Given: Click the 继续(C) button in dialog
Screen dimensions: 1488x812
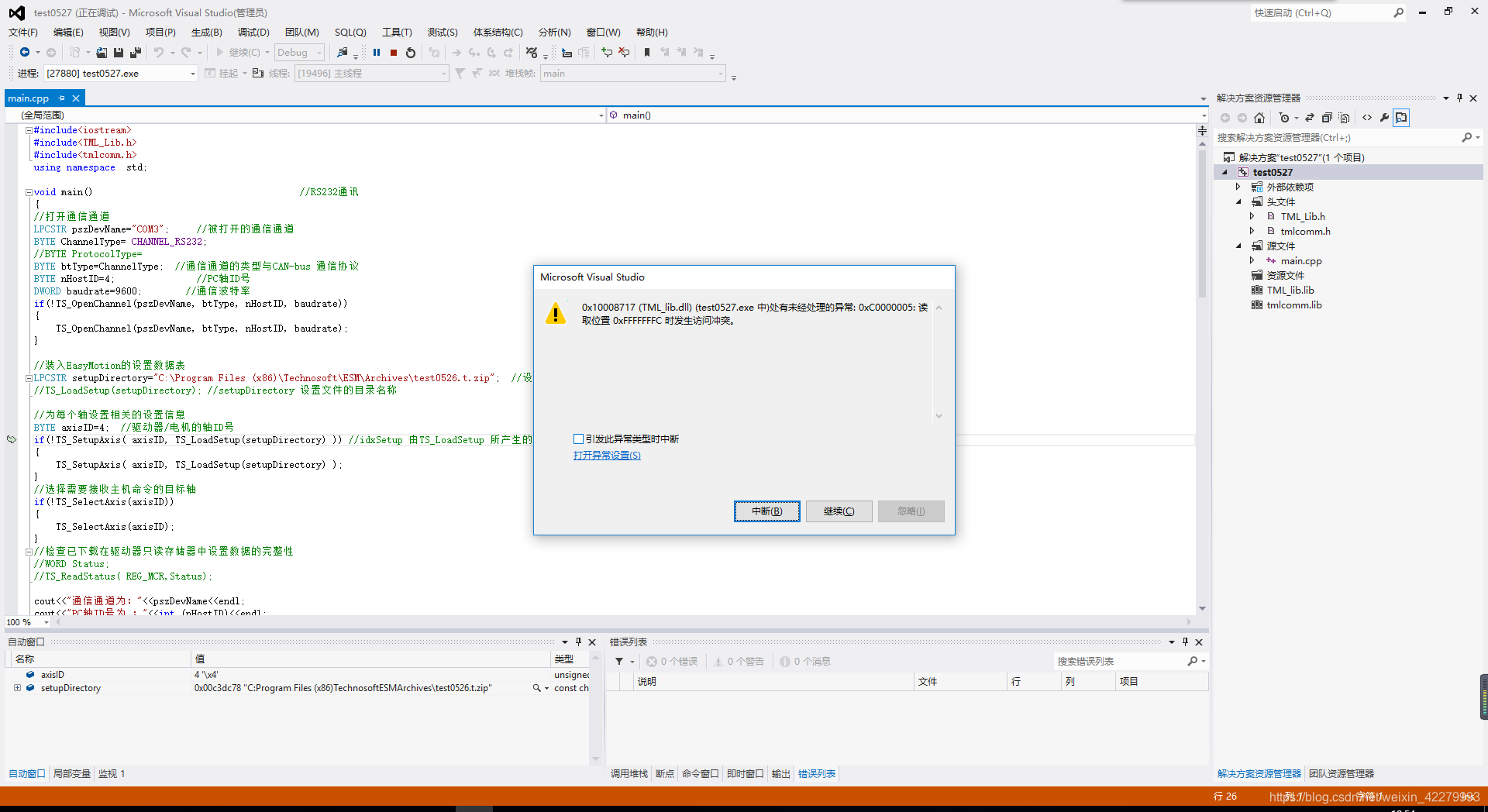Looking at the screenshot, I should coord(839,511).
